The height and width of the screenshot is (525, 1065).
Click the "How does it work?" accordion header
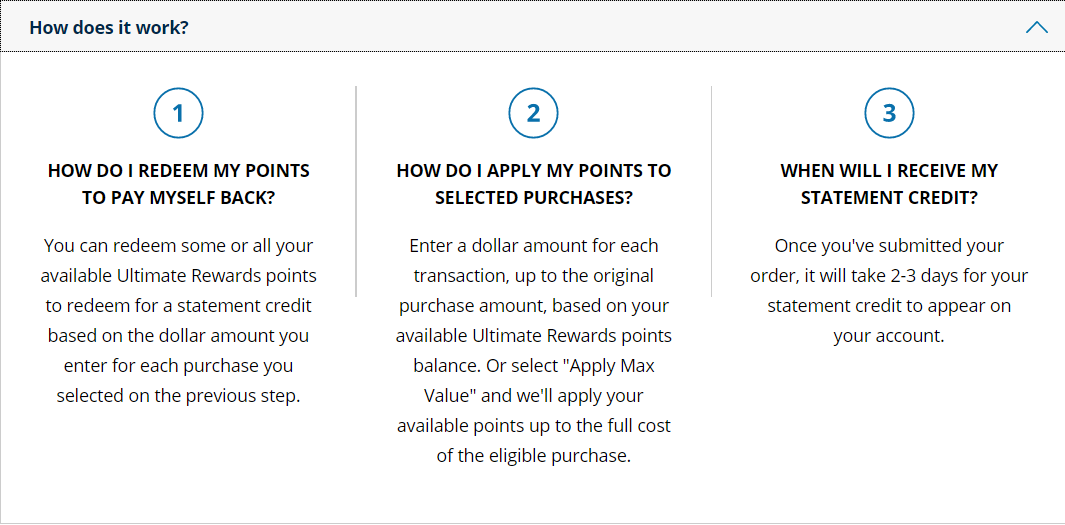(532, 26)
